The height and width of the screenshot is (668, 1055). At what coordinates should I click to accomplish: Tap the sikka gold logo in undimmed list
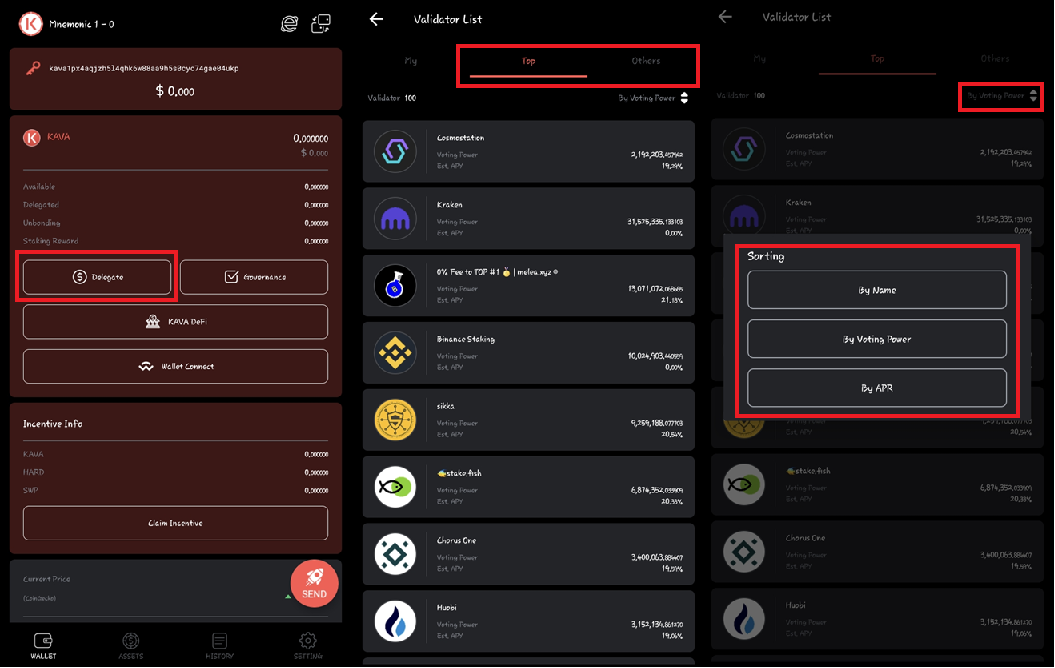(395, 420)
